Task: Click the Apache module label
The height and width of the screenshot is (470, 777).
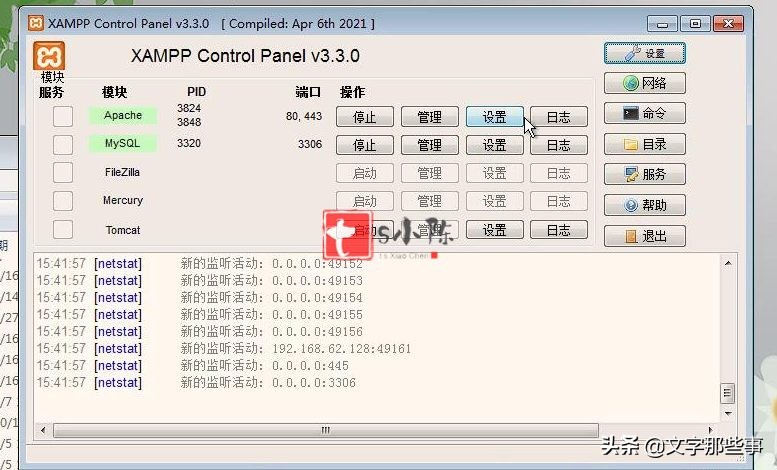Action: point(123,115)
